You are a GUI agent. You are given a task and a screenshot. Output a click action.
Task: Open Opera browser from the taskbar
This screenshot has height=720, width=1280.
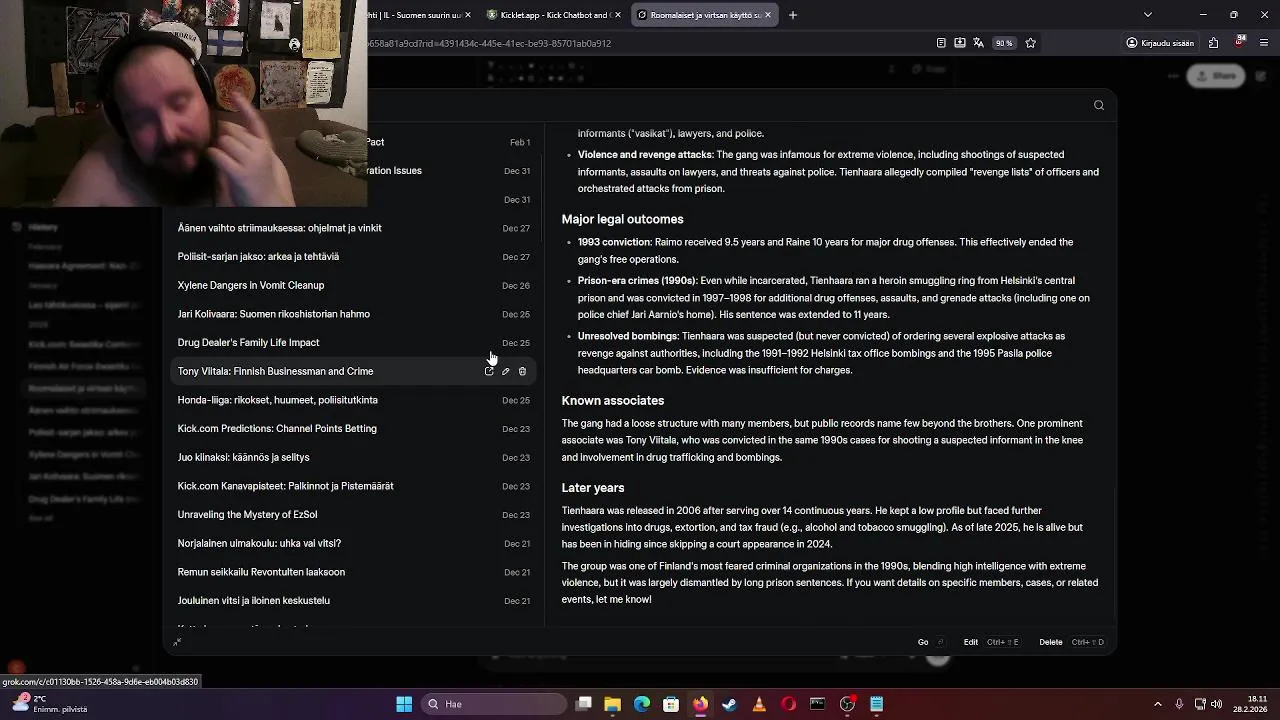pyautogui.click(x=788, y=704)
